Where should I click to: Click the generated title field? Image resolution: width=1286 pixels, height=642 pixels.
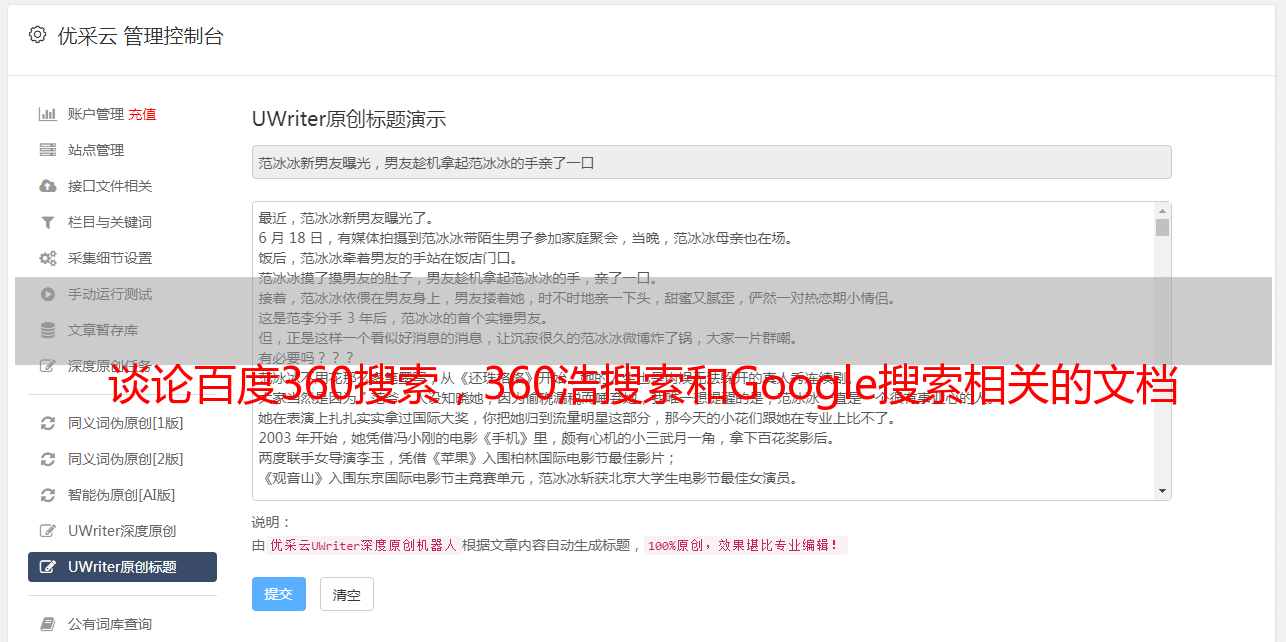(x=711, y=162)
